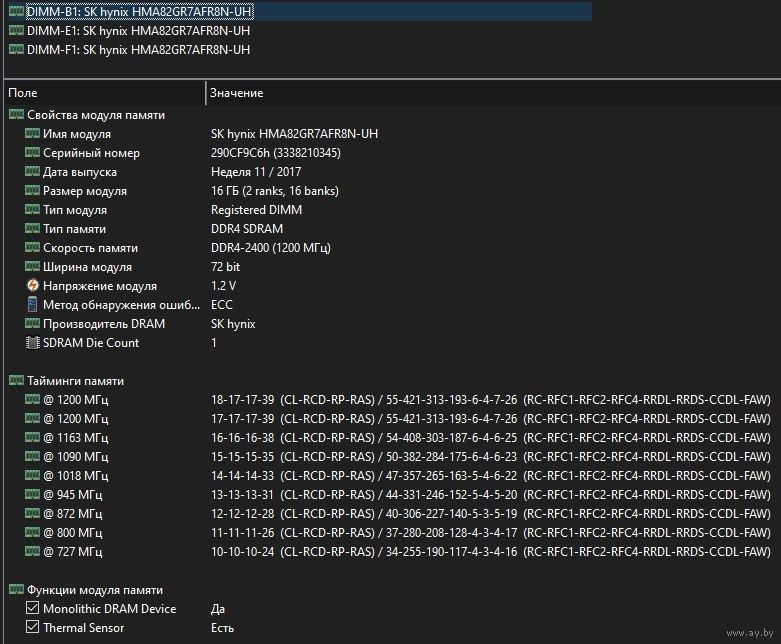Click the icon beside '@ 945 МГц'
Screen dimensions: 781x644
[32, 494]
